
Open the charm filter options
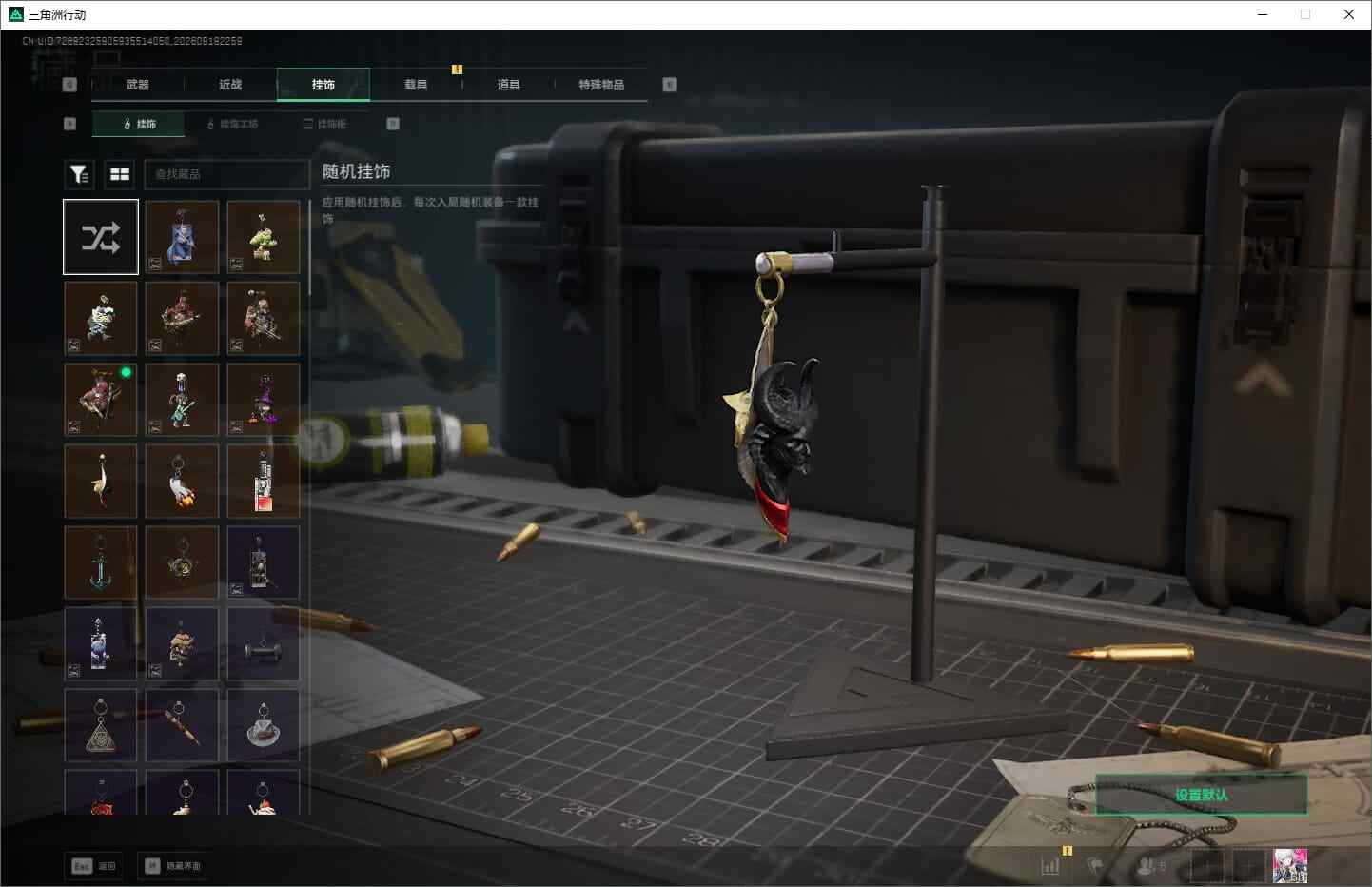tap(79, 174)
